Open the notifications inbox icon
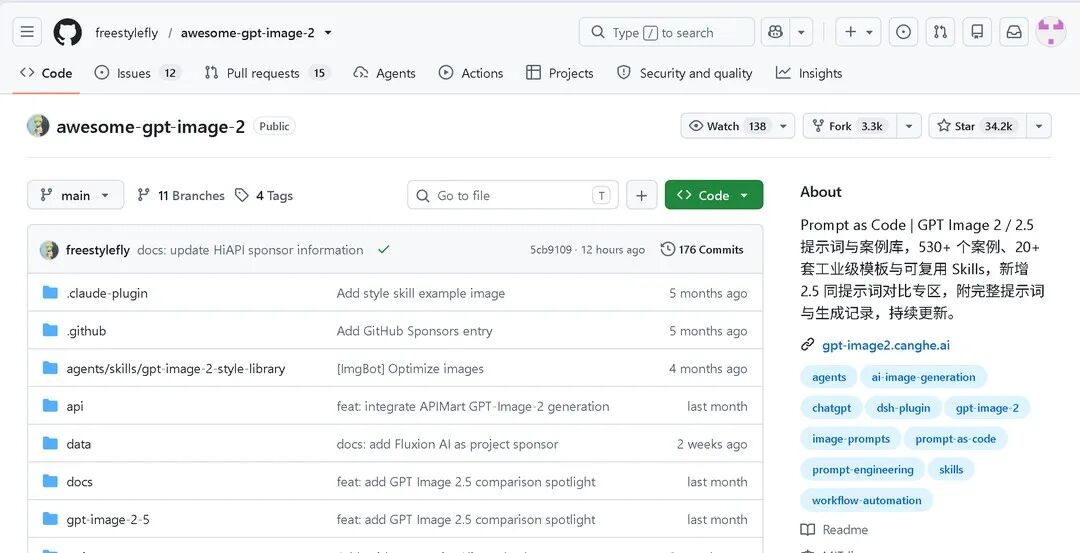1080x553 pixels. pyautogui.click(x=1014, y=32)
